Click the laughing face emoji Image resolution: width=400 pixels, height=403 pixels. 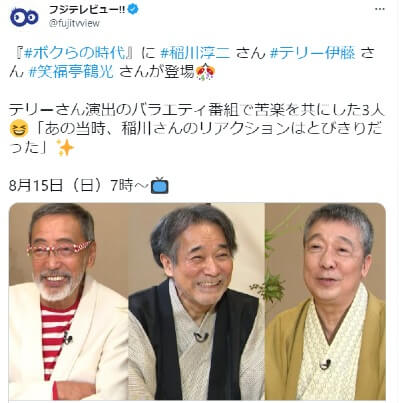(x=19, y=129)
